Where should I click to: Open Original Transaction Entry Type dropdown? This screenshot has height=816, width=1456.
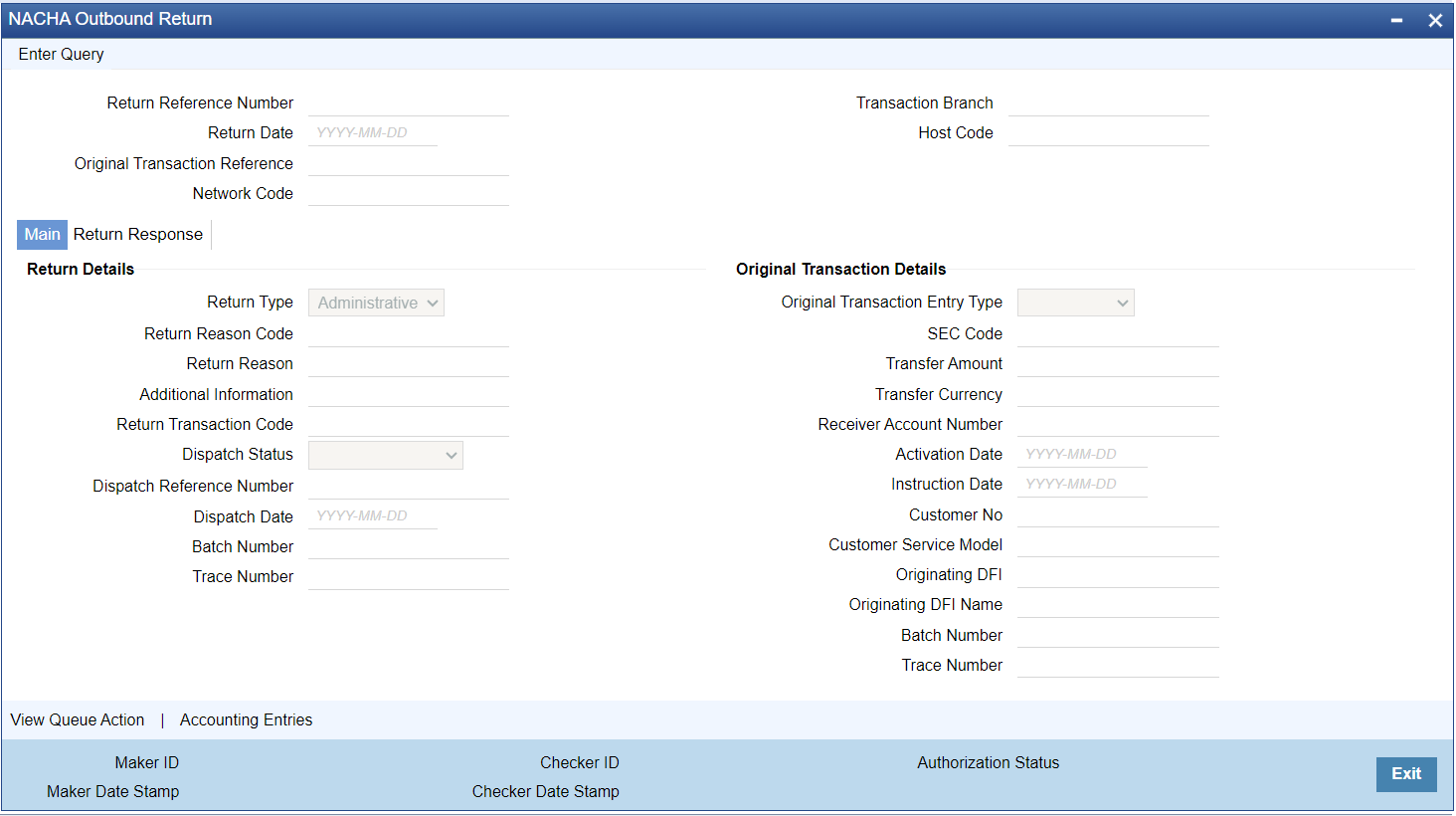tap(1076, 303)
